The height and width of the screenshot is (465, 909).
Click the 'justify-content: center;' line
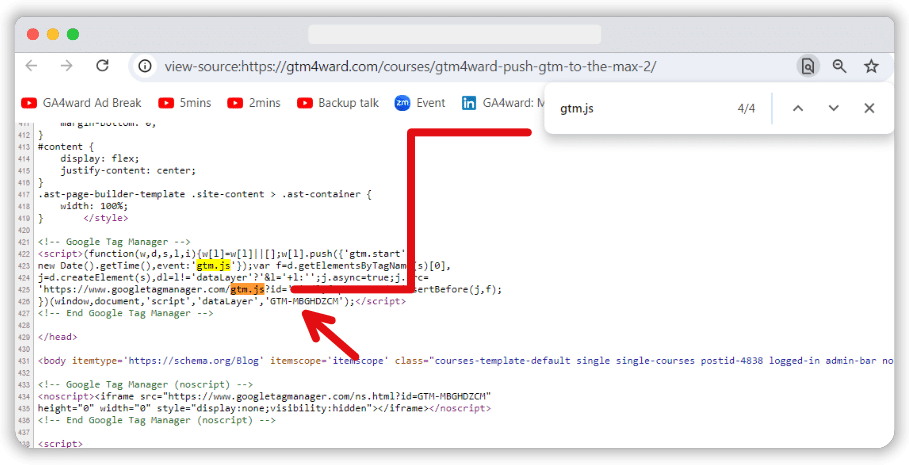[128, 170]
